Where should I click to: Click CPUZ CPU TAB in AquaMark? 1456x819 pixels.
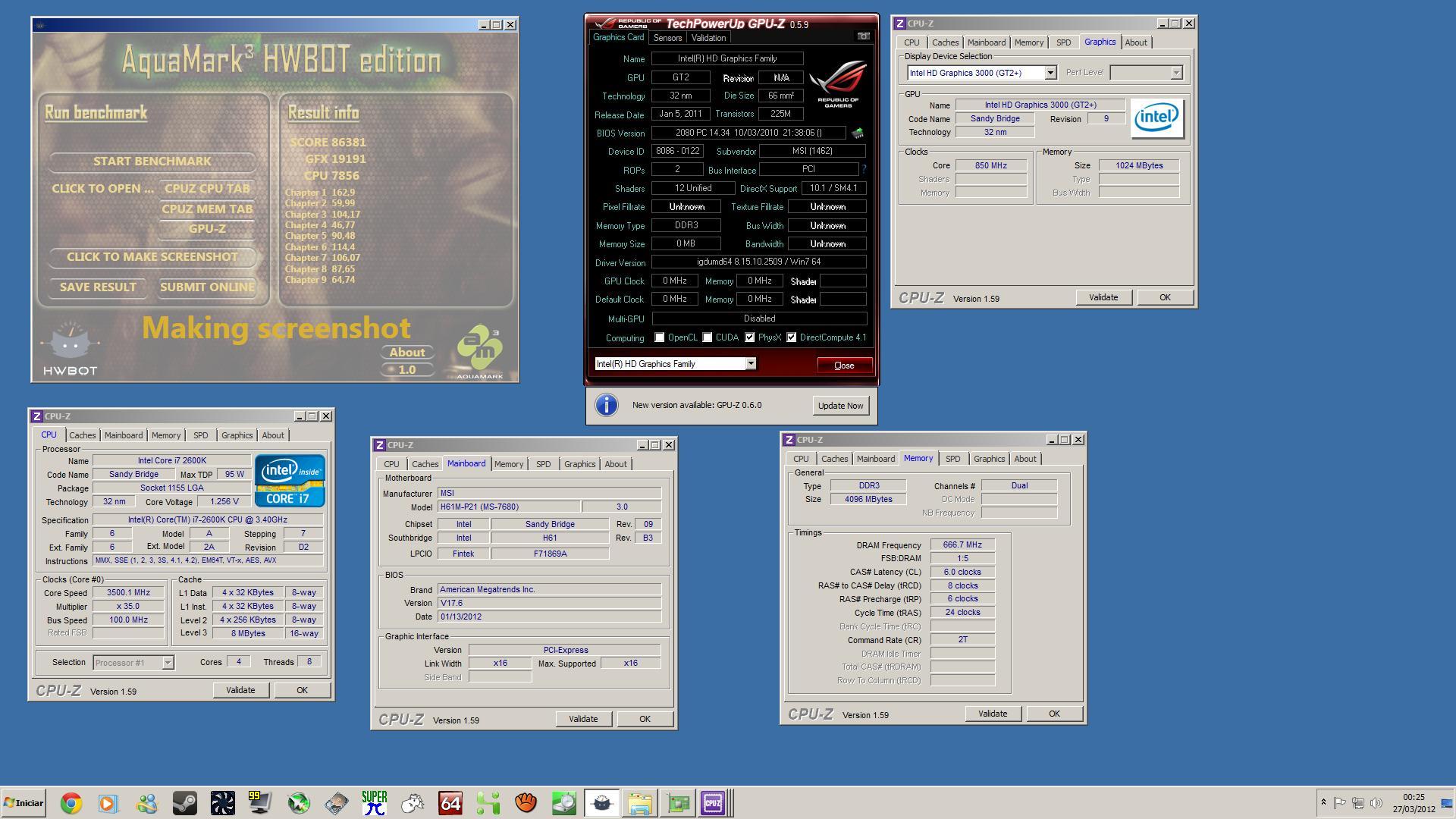207,189
